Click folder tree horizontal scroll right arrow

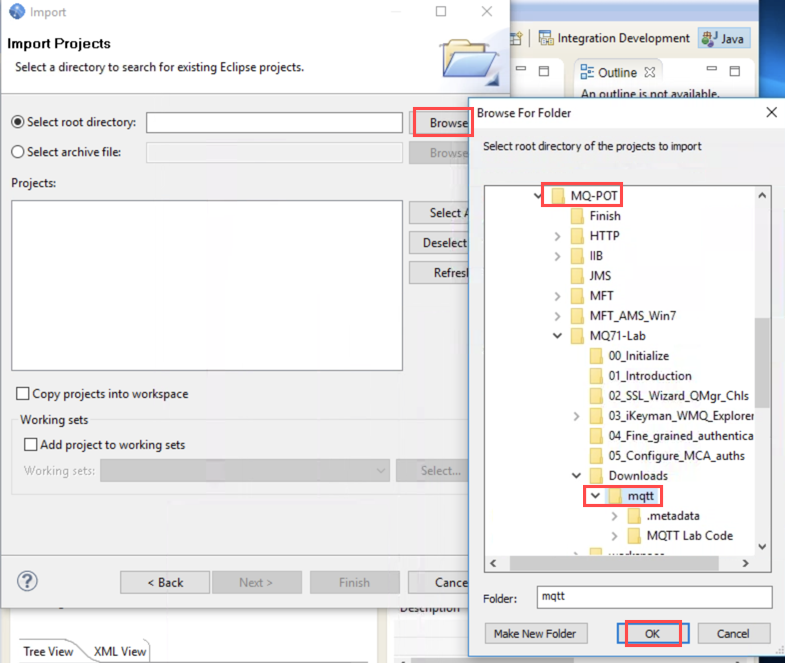745,563
